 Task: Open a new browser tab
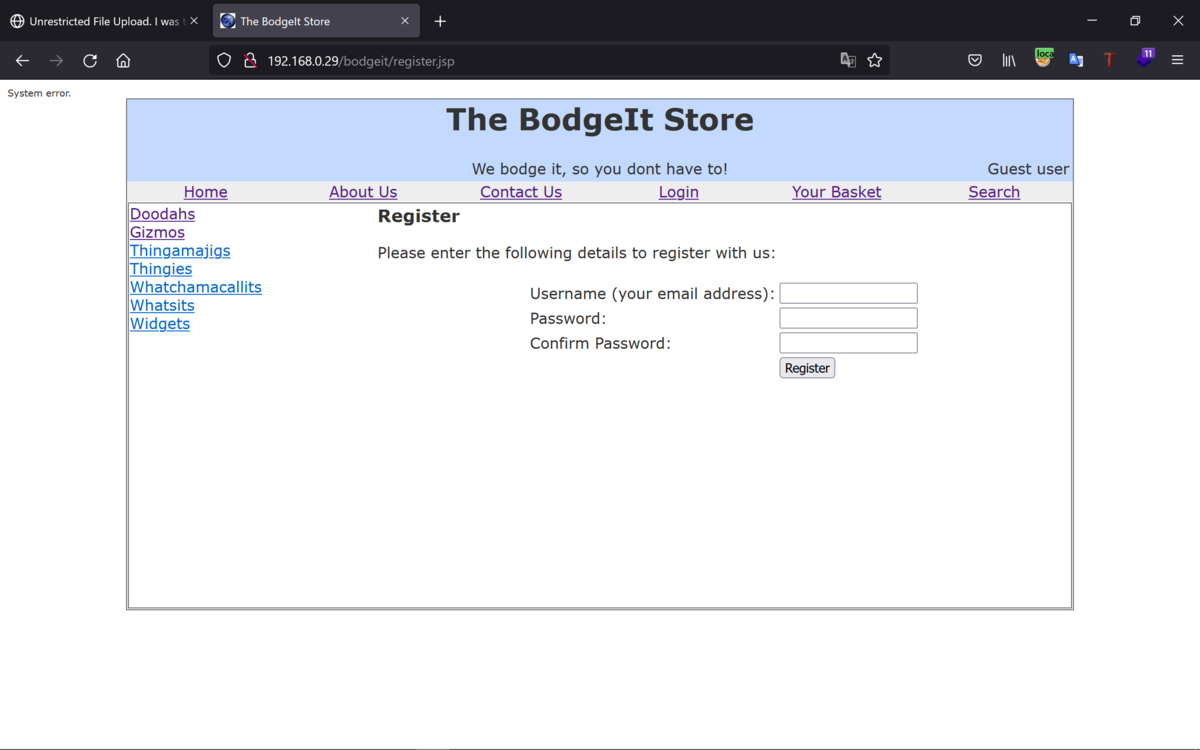pyautogui.click(x=440, y=21)
